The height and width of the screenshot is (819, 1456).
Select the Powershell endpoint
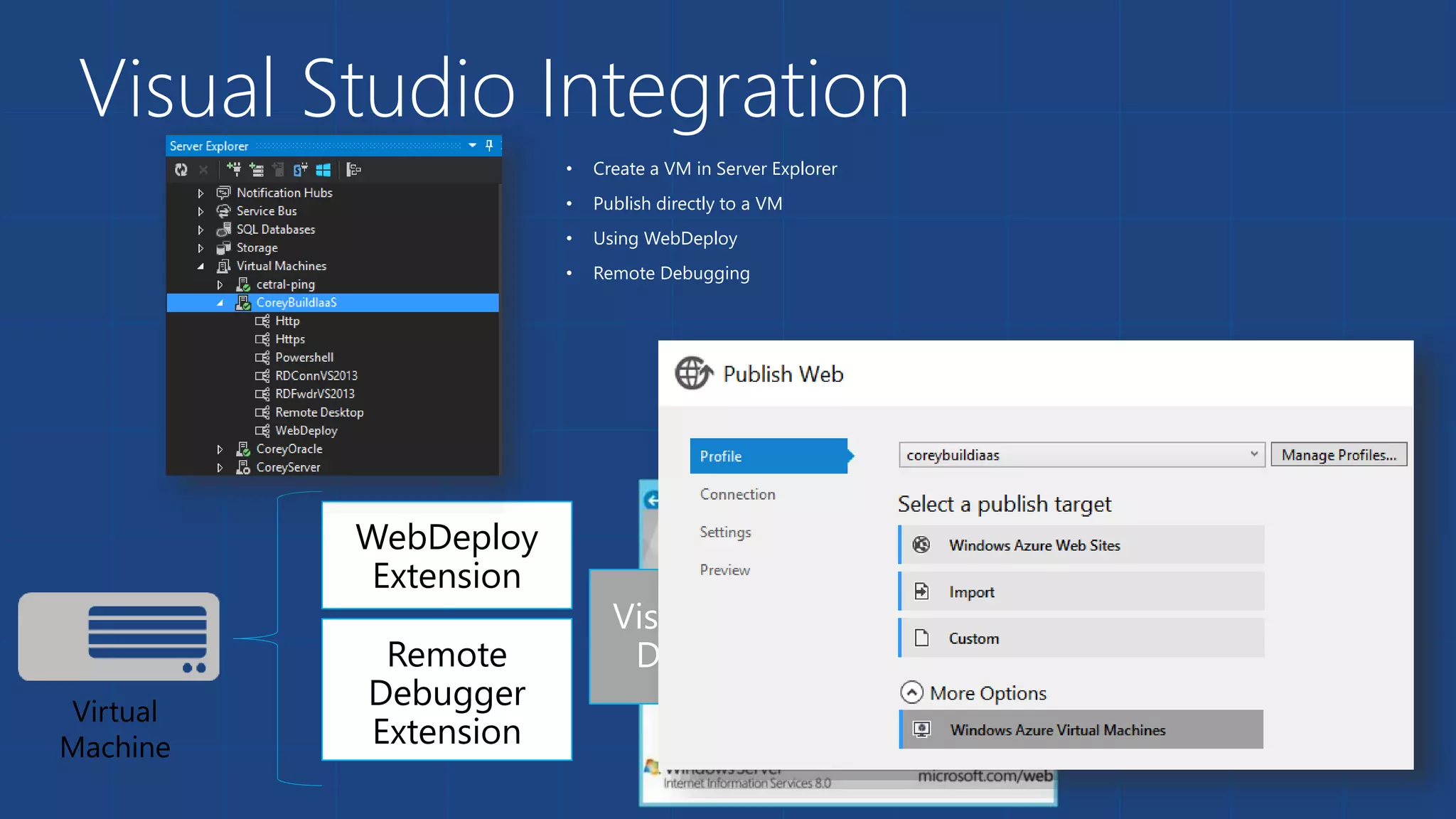coord(304,358)
